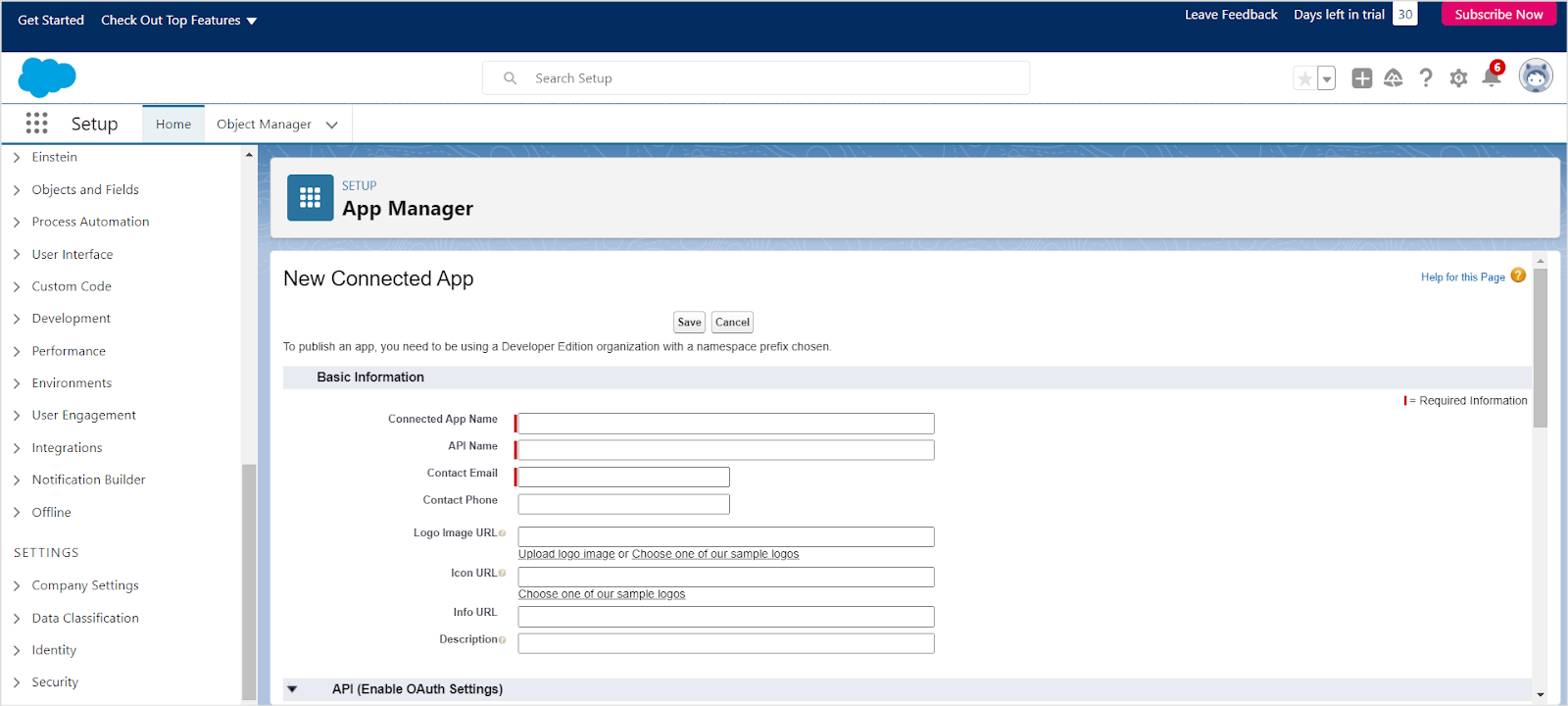Open the Setup gear menu
This screenshot has height=706, width=1568.
[1458, 78]
